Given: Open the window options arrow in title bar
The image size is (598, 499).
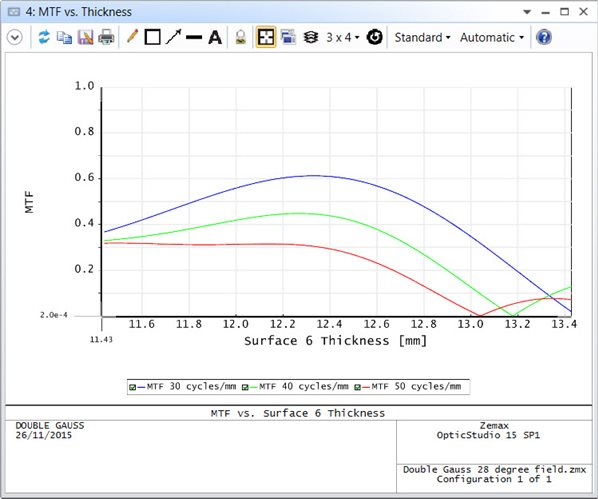Looking at the screenshot, I should pyautogui.click(x=527, y=12).
